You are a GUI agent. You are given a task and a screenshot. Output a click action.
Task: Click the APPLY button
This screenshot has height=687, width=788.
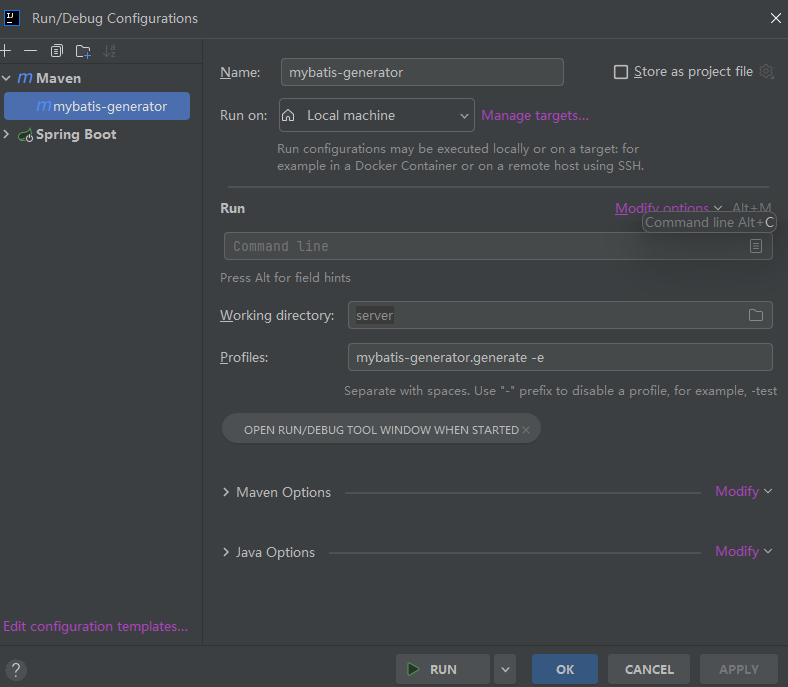[739, 669]
